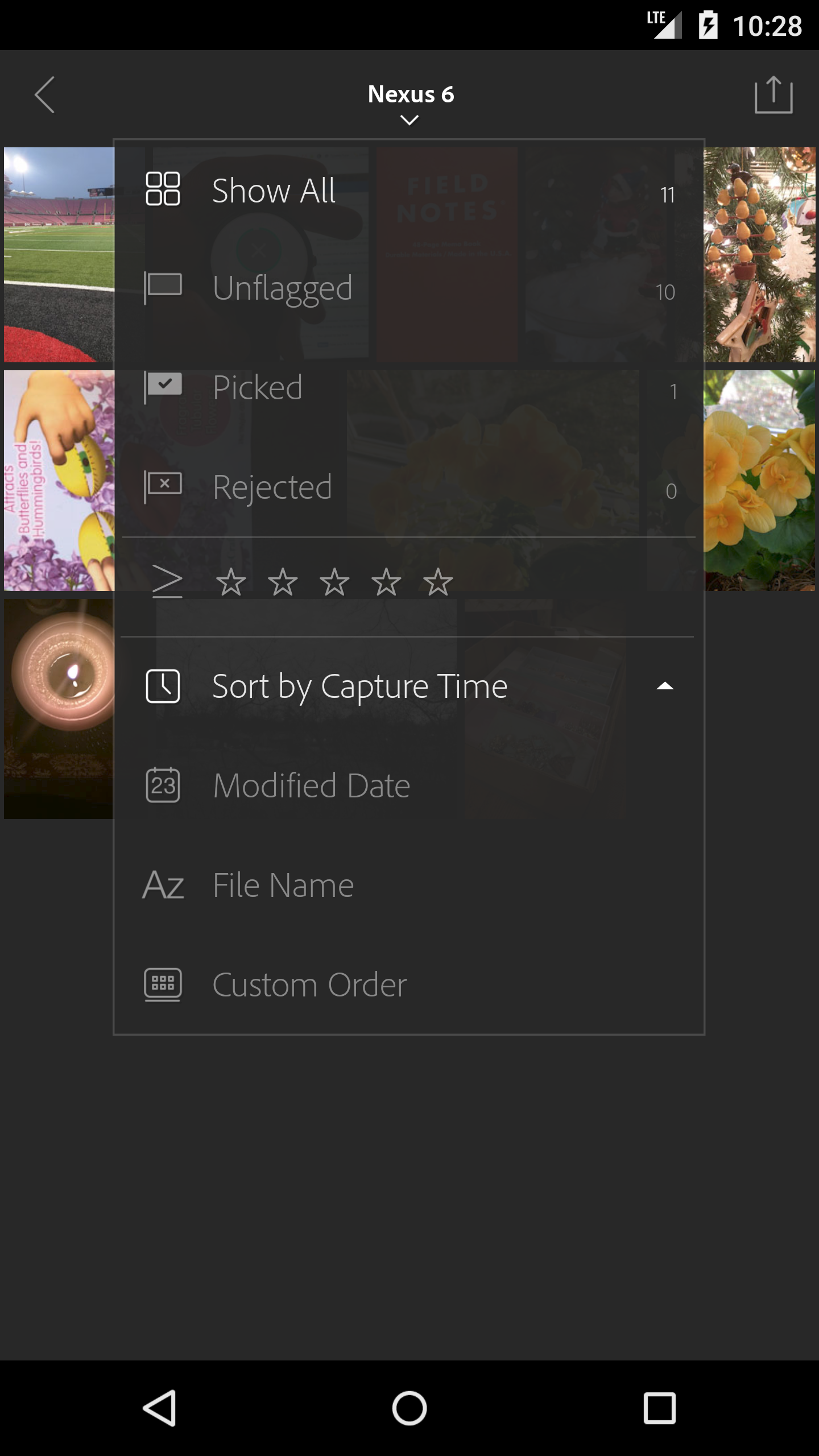Collapse the Nexus 6 album menu chevron
Screen dimensions: 819x1456
(x=409, y=120)
